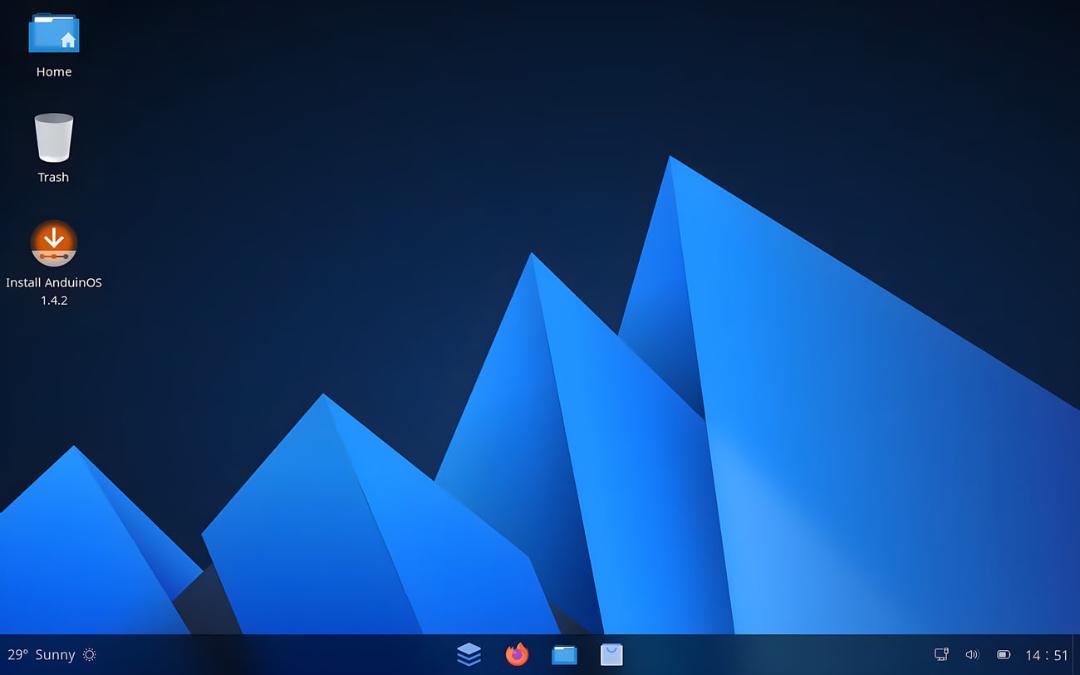Viewport: 1080px width, 675px height.
Task: Open the battery indicator tray icon
Action: [x=1004, y=654]
